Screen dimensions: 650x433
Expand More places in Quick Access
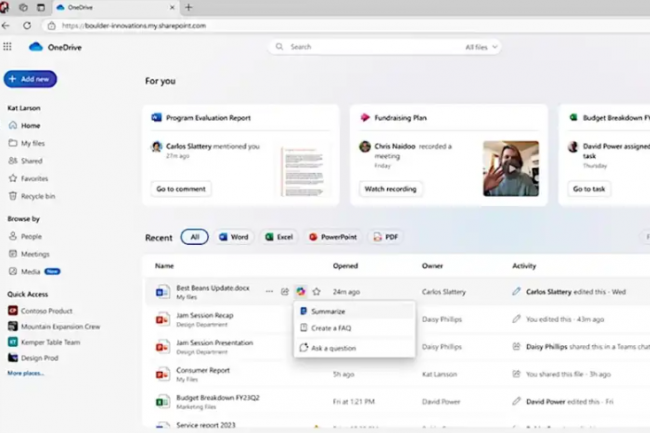point(26,373)
